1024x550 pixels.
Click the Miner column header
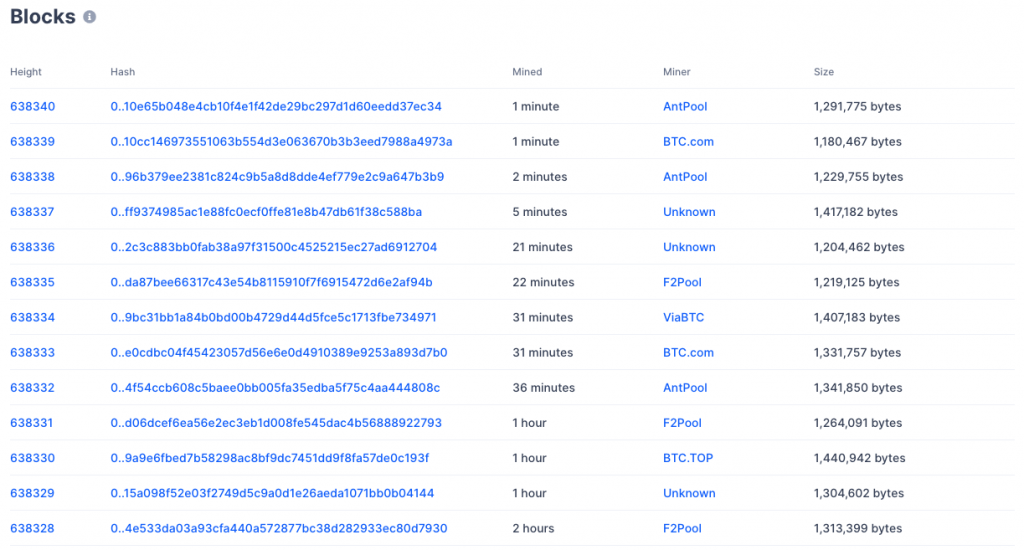tap(677, 72)
